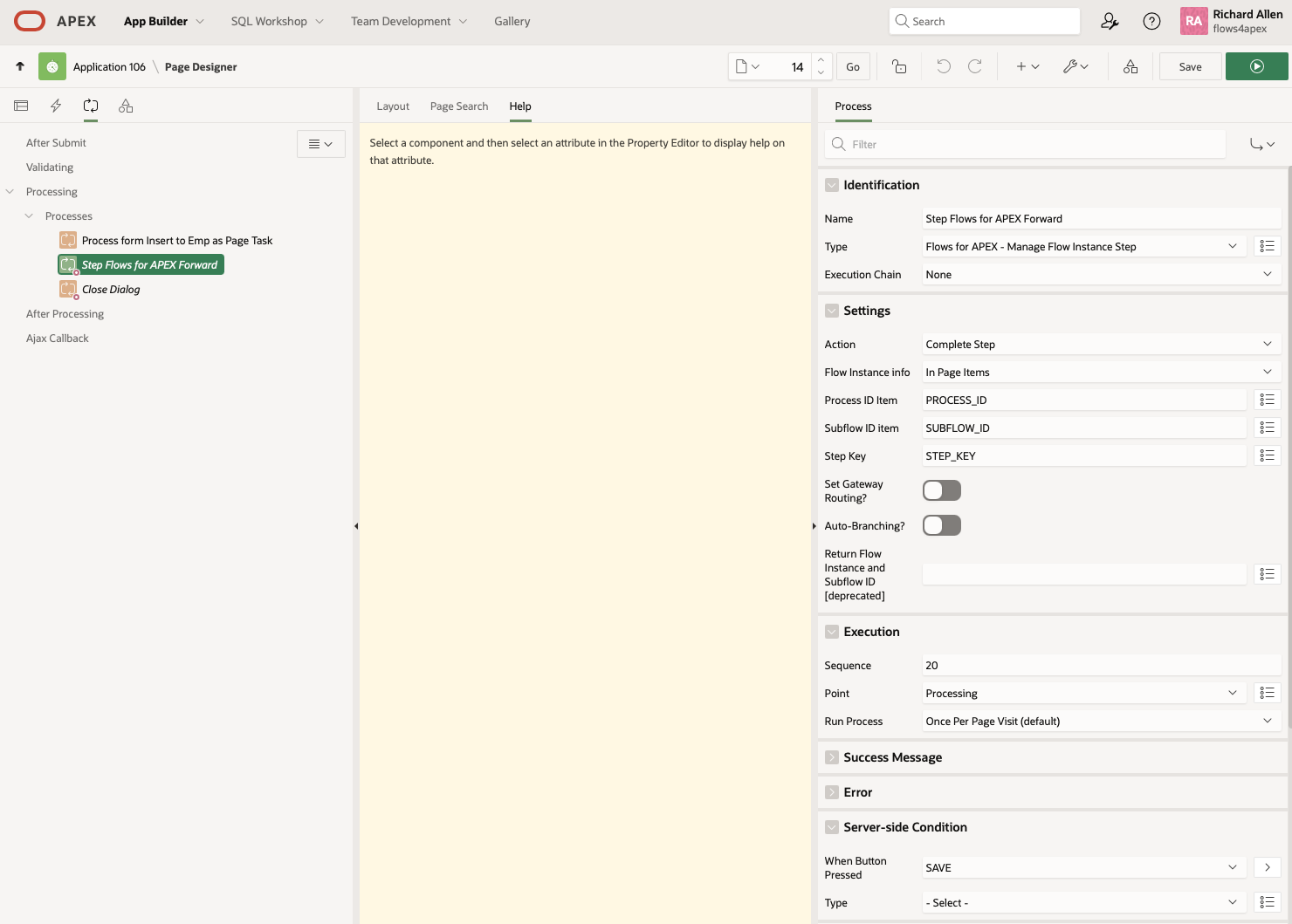Viewport: 1292px width, 924px height.
Task: Open Execution Chain dropdown
Action: 1102,274
